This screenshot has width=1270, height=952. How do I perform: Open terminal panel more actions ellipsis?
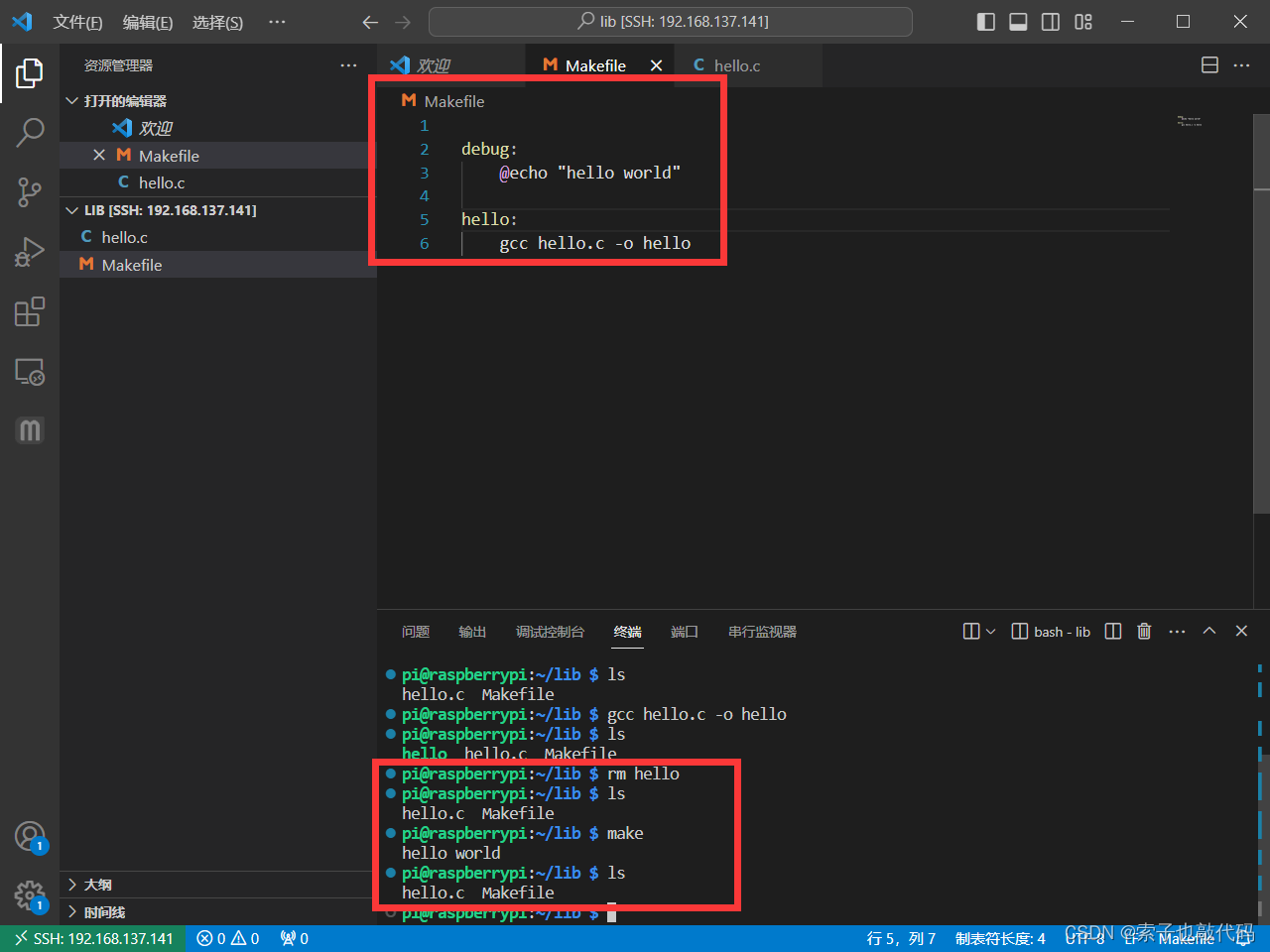coord(1177,632)
